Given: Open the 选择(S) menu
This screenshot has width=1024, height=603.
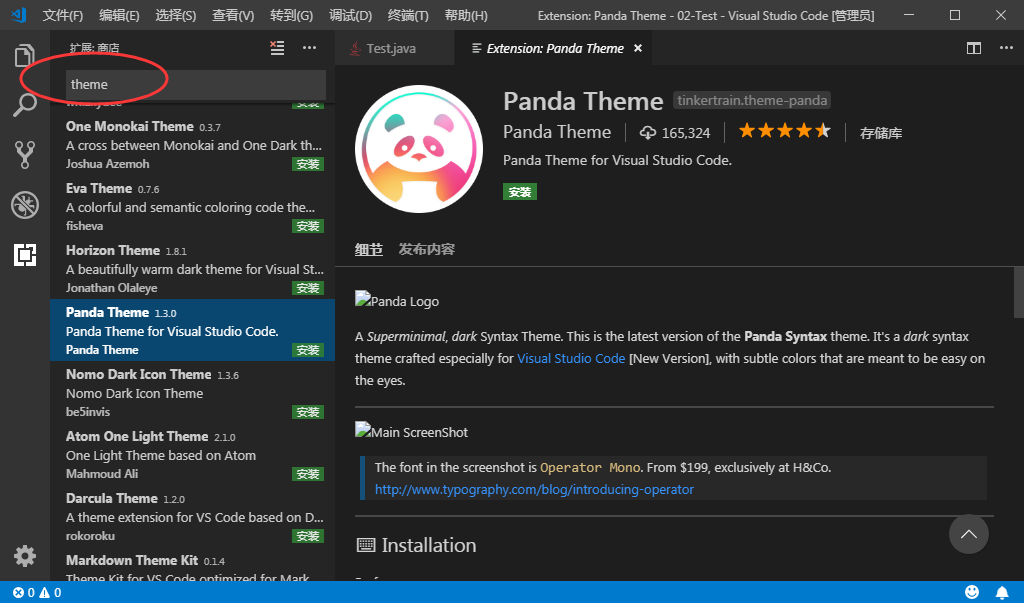Looking at the screenshot, I should pos(176,16).
